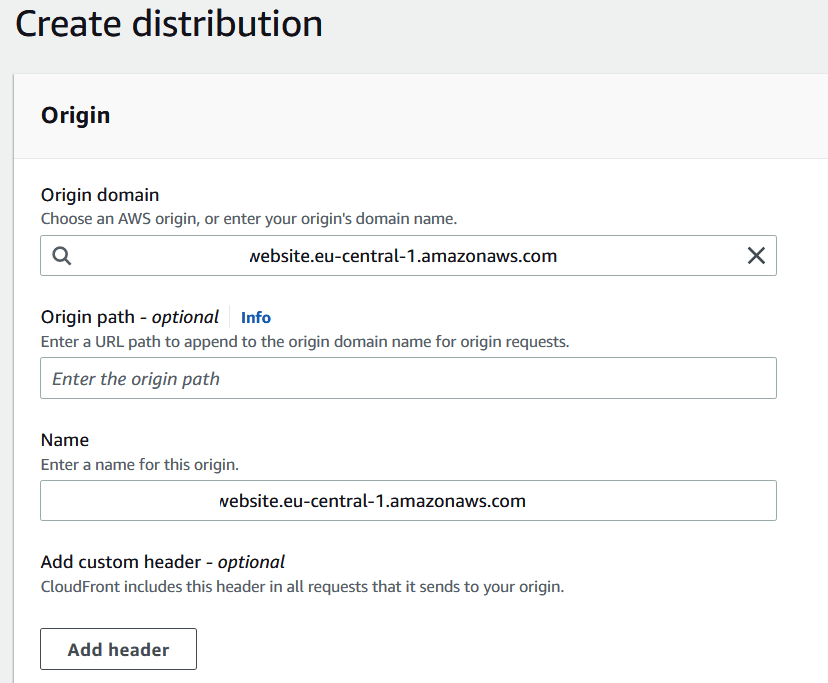The image size is (828, 683).
Task: Select the Name label above the input
Action: 64,439
